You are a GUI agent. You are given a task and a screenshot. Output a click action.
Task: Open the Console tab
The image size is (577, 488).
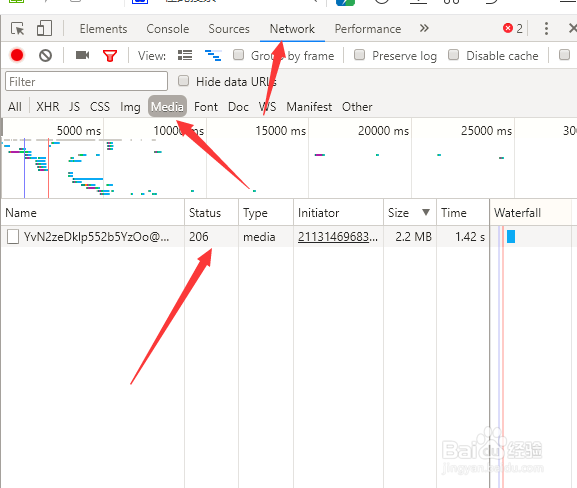[x=168, y=29]
